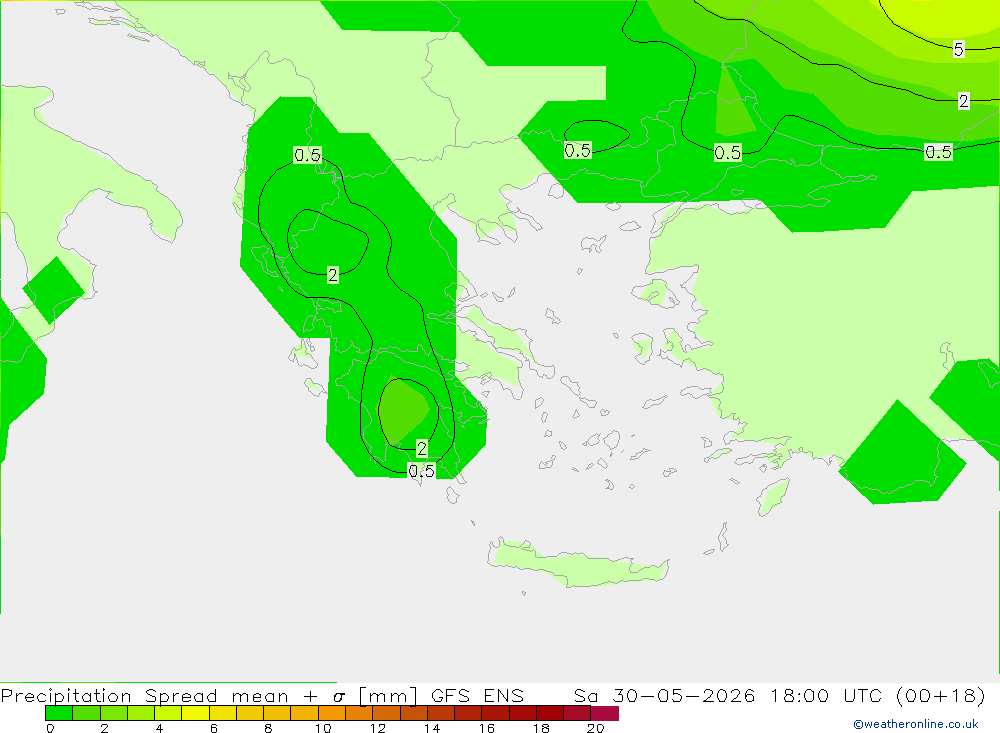Viewport: 1000px width, 733px height.
Task: Click the legend tick label 4
Action: [x=159, y=728]
